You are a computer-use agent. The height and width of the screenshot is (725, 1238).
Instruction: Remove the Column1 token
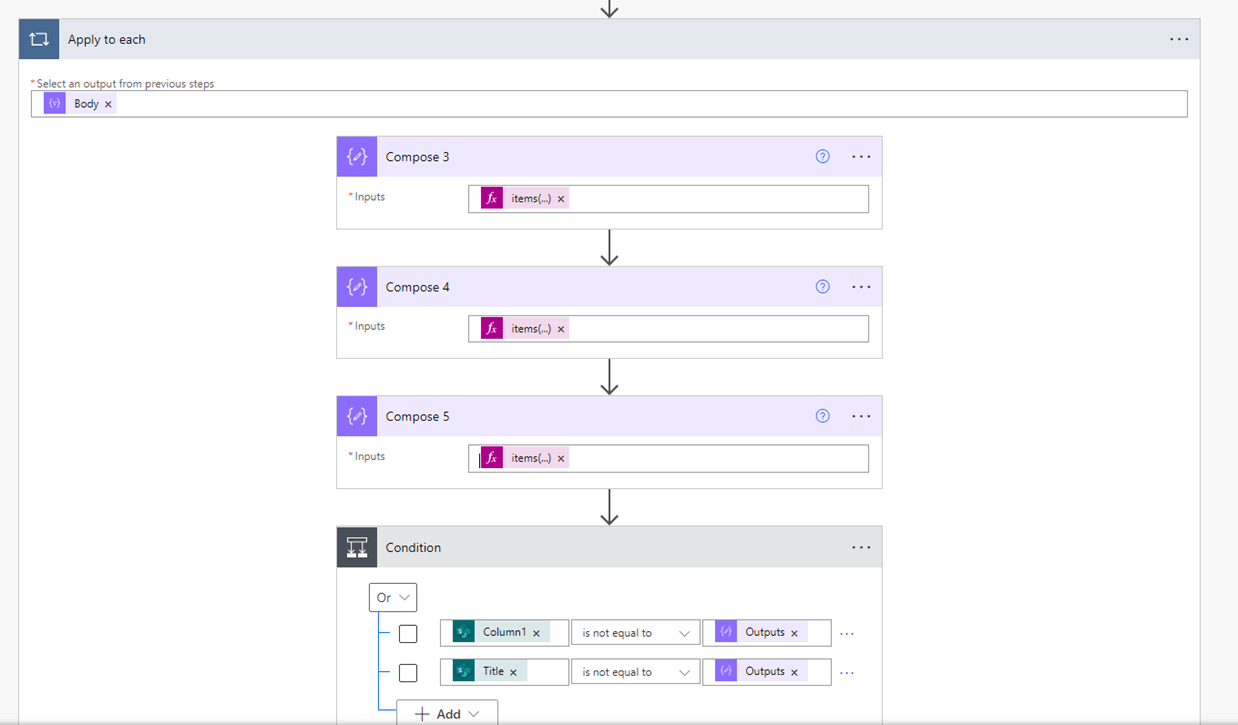[x=536, y=633]
